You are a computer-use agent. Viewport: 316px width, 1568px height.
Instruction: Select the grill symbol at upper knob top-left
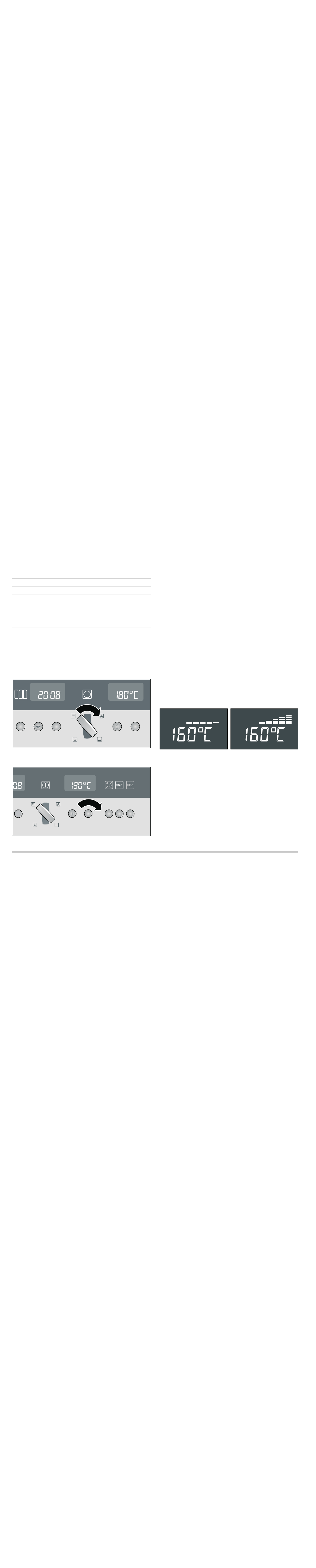73,716
